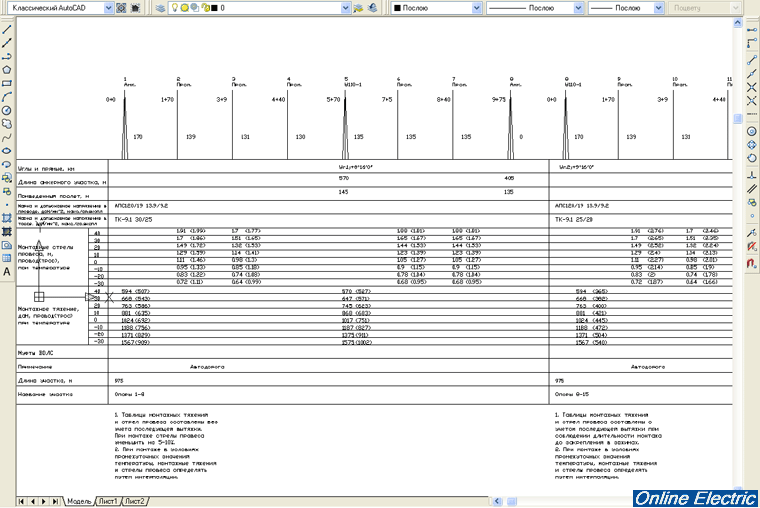Enable Snap to Quadrant

tap(752, 145)
